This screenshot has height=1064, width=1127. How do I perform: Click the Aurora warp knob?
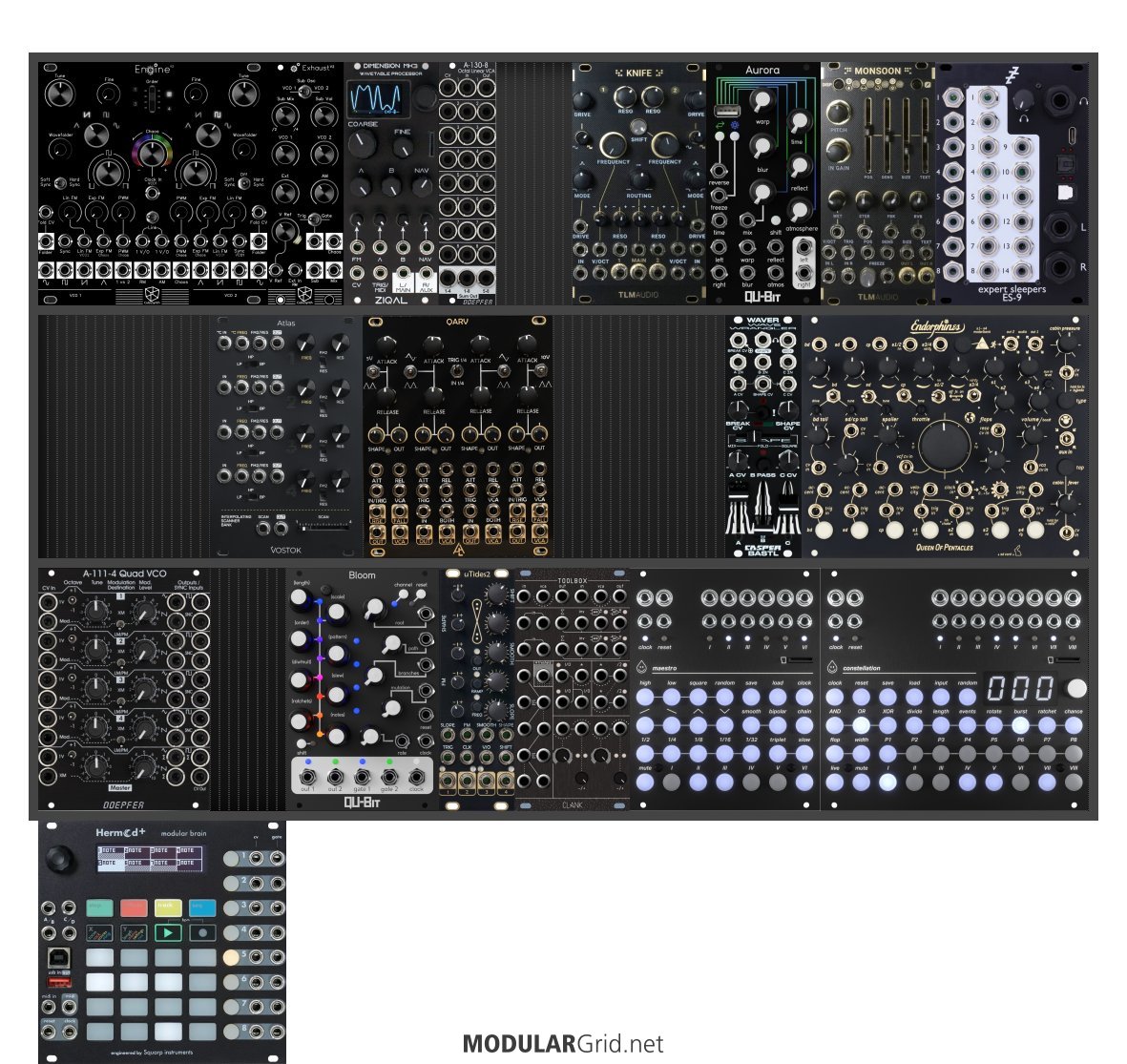pos(761,101)
